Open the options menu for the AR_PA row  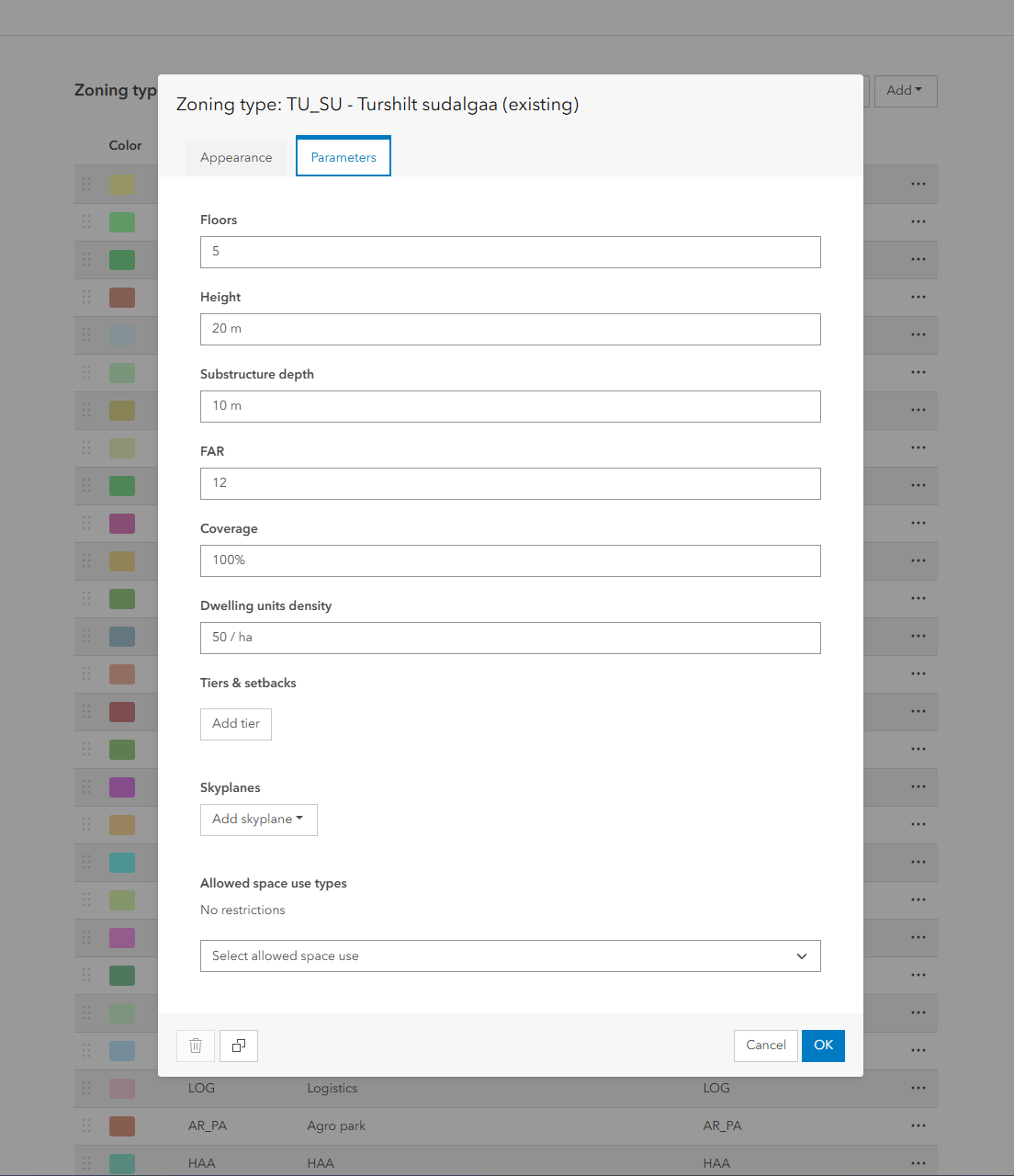(918, 1125)
